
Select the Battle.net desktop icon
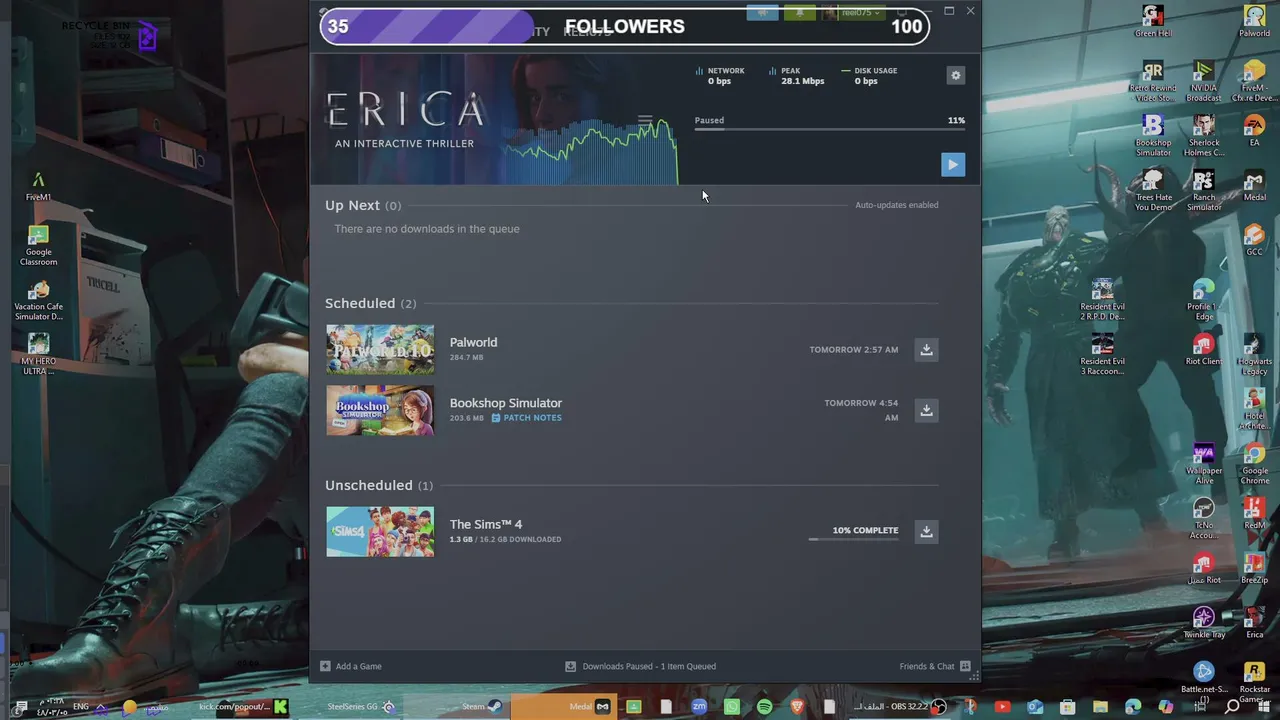point(1204,678)
